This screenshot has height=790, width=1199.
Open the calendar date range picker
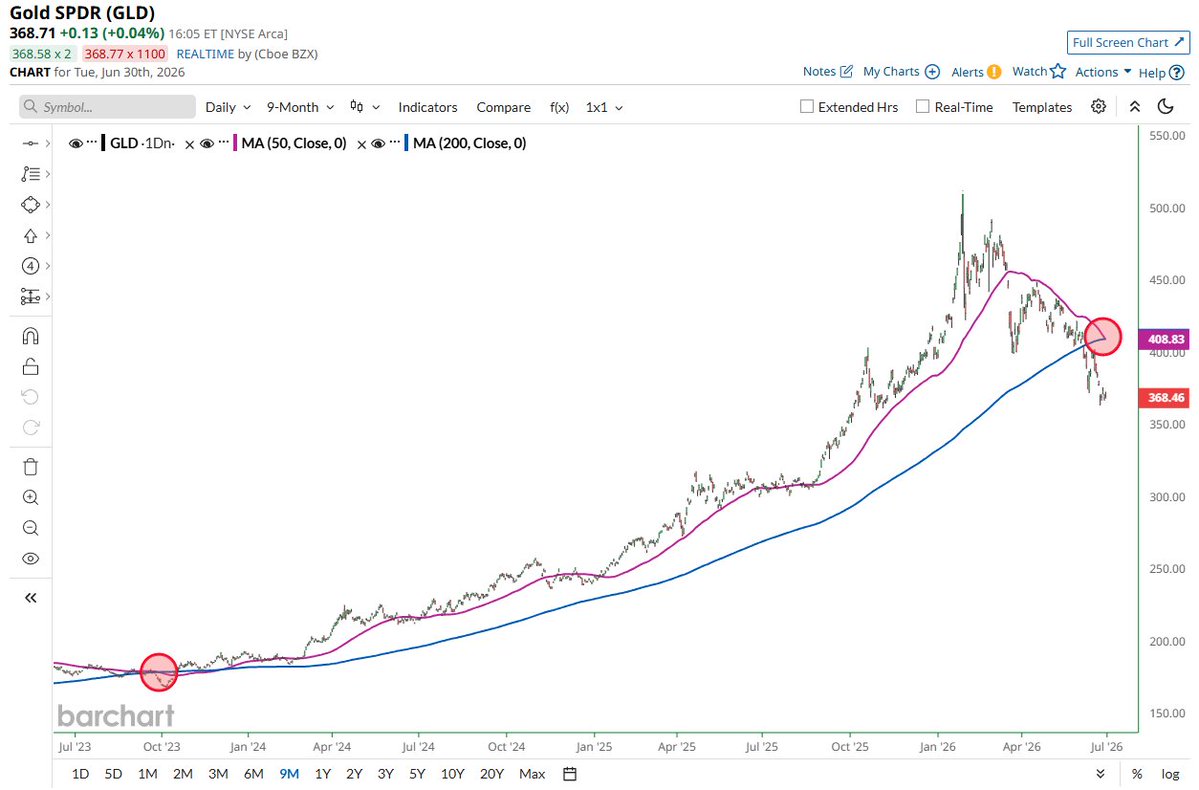tap(570, 774)
